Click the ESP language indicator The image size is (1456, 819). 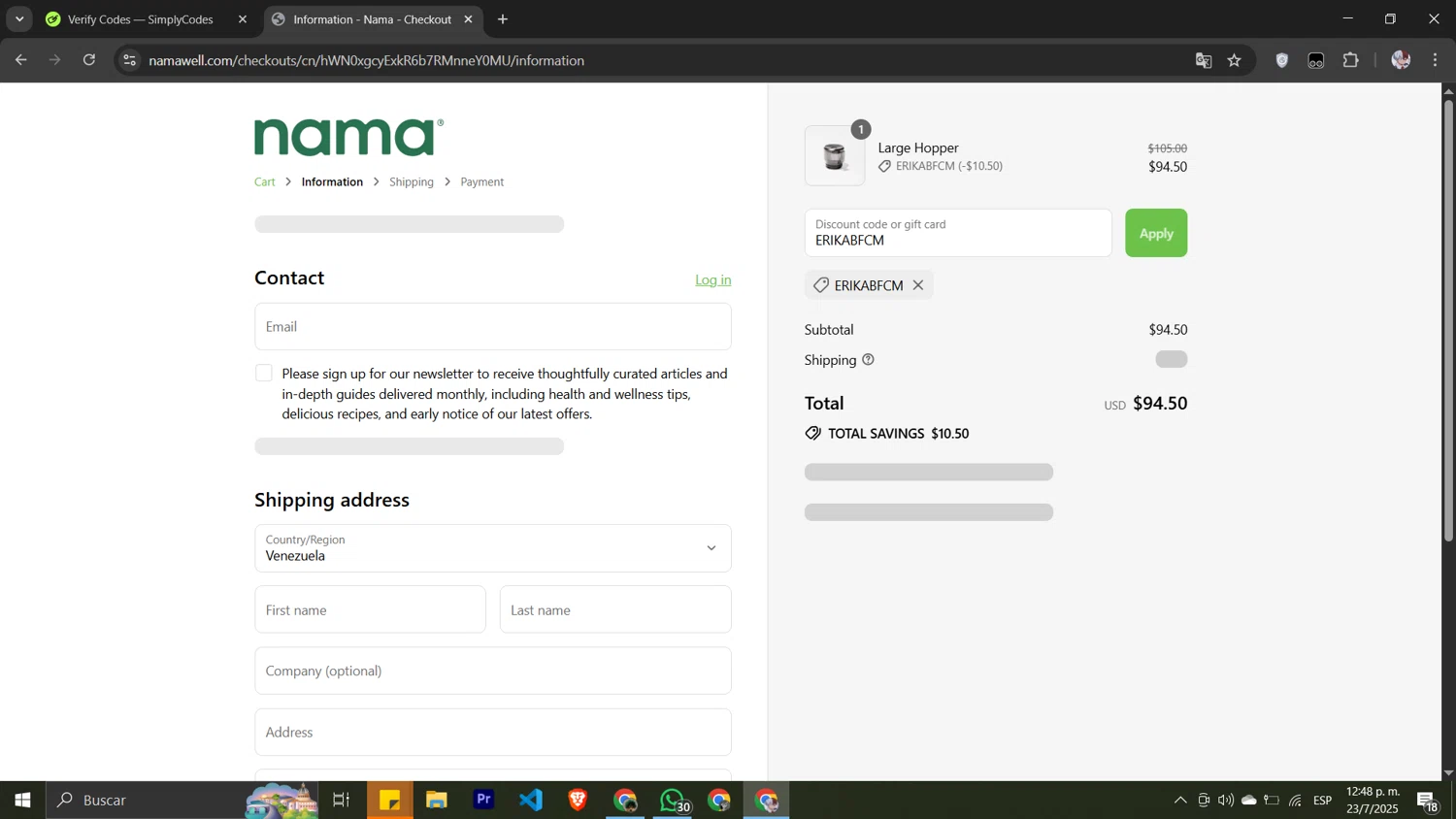1323,801
